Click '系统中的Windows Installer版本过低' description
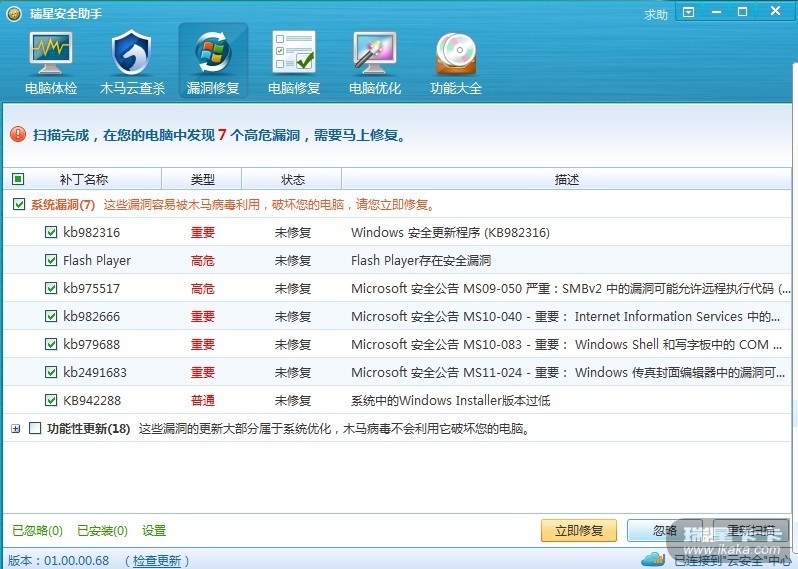Viewport: 798px width, 569px height. click(450, 401)
